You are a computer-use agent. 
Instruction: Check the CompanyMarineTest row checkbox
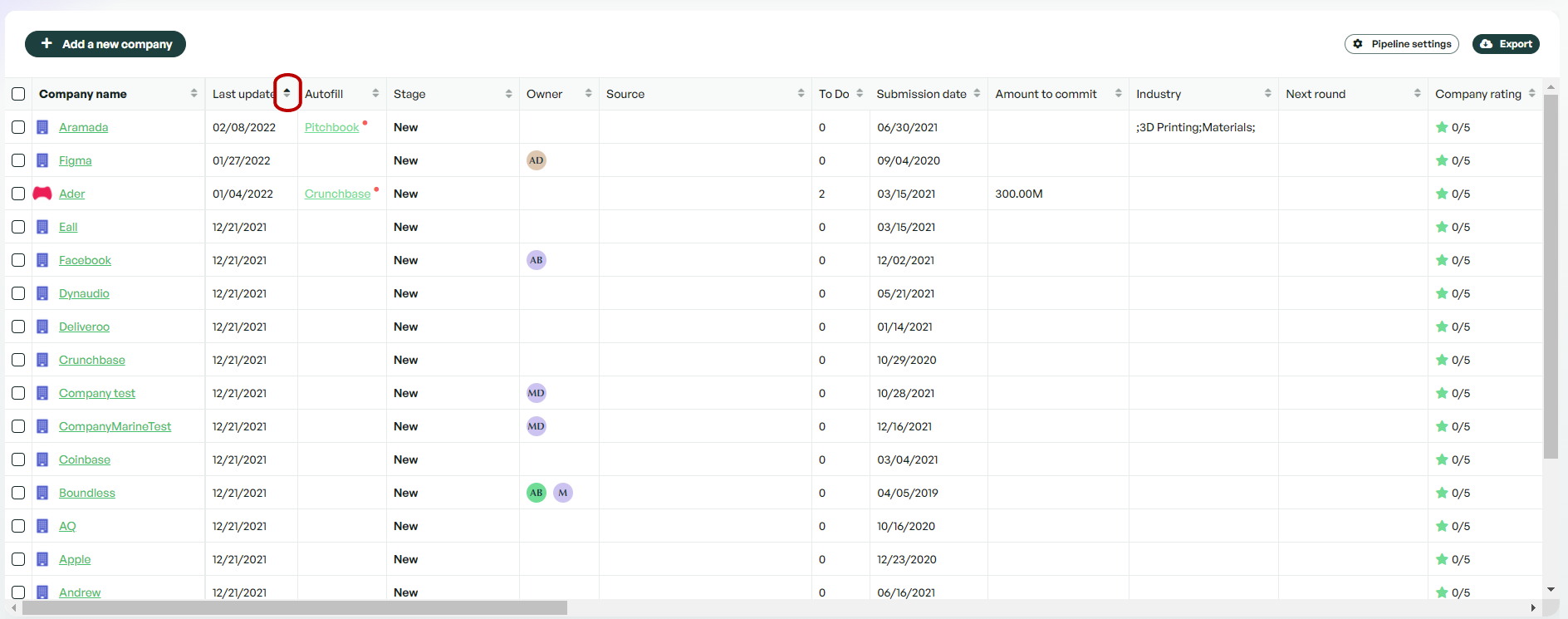[x=18, y=426]
